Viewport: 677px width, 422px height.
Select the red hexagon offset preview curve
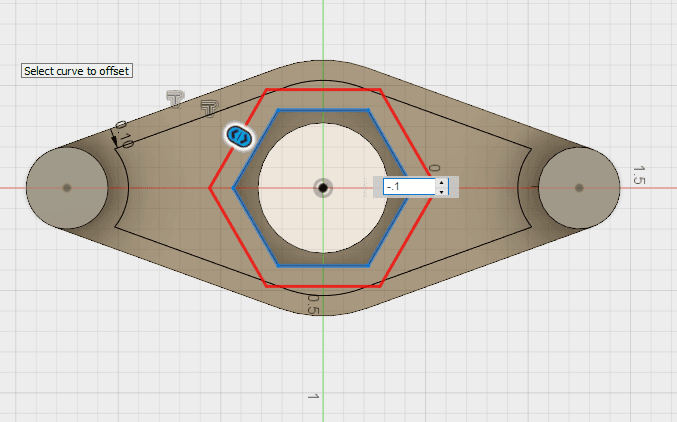407,139
